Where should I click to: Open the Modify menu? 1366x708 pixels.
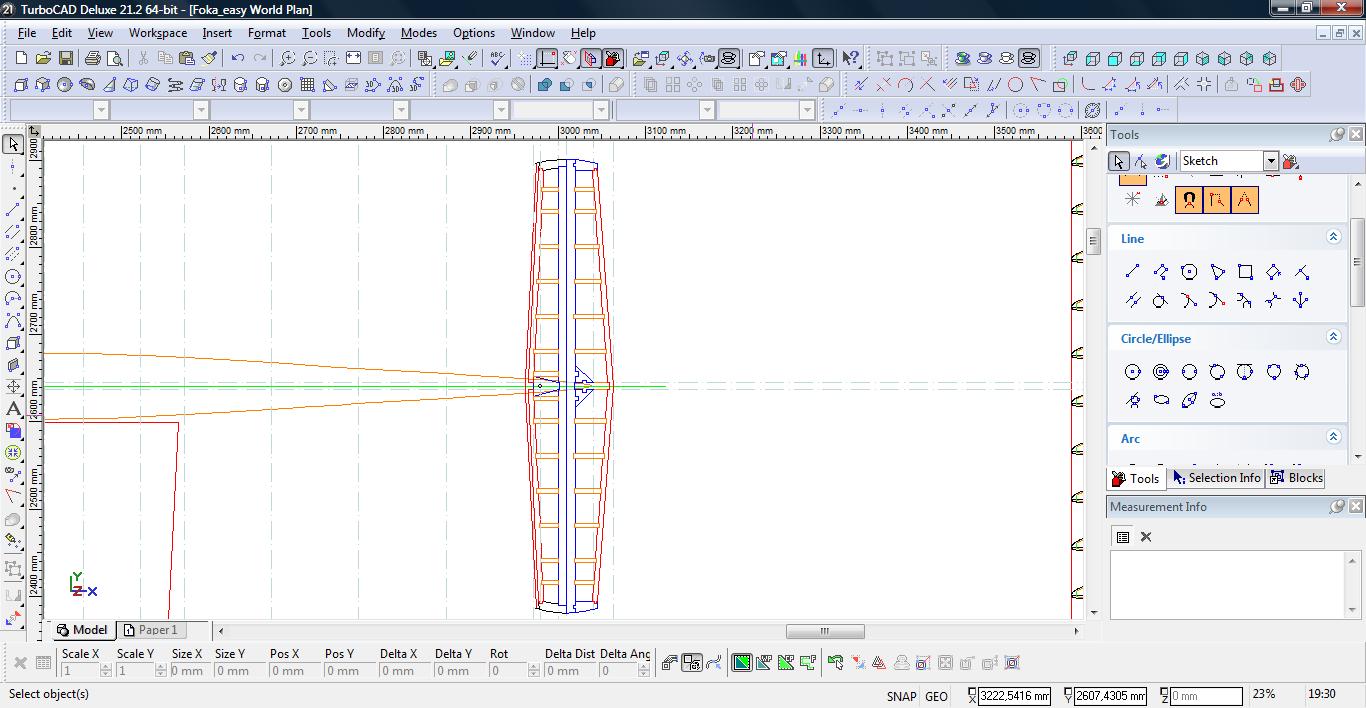tap(365, 33)
